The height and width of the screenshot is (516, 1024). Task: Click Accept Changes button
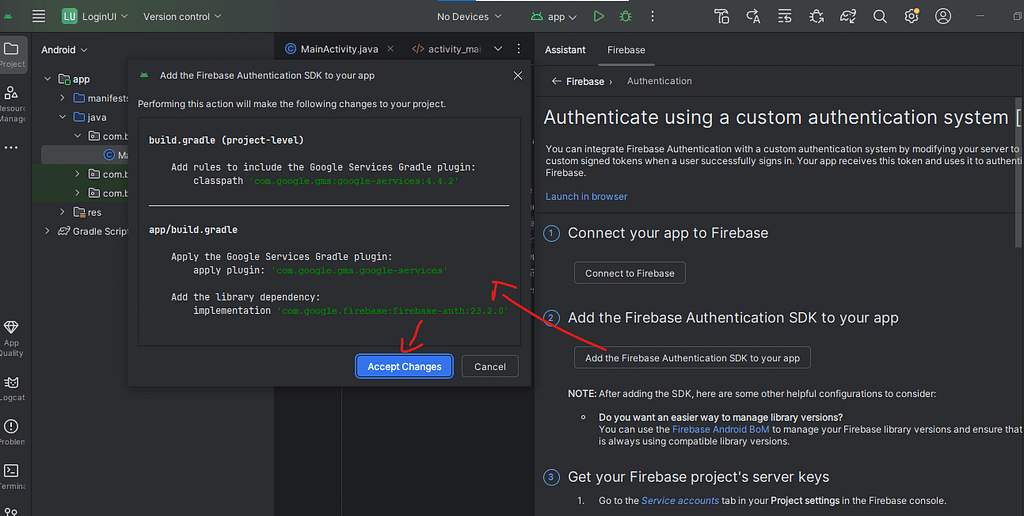404,366
